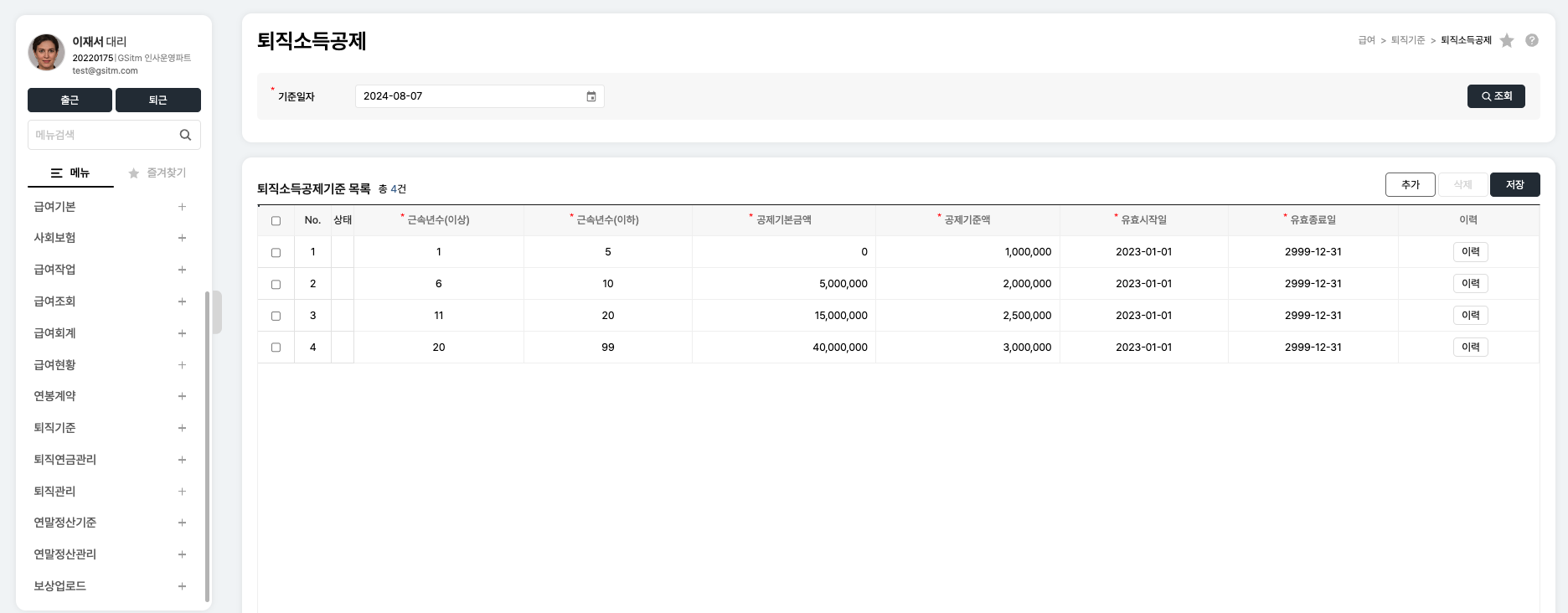Check the checkbox for row 1

pos(276,252)
